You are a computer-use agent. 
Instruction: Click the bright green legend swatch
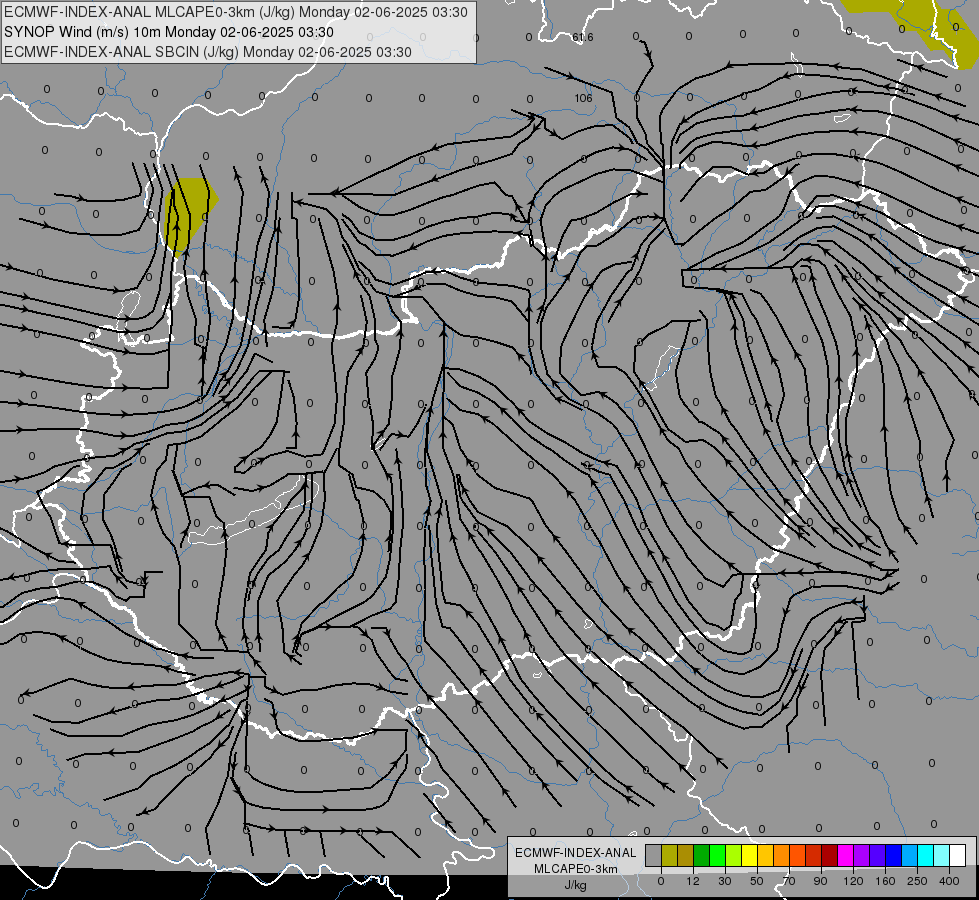pos(718,855)
